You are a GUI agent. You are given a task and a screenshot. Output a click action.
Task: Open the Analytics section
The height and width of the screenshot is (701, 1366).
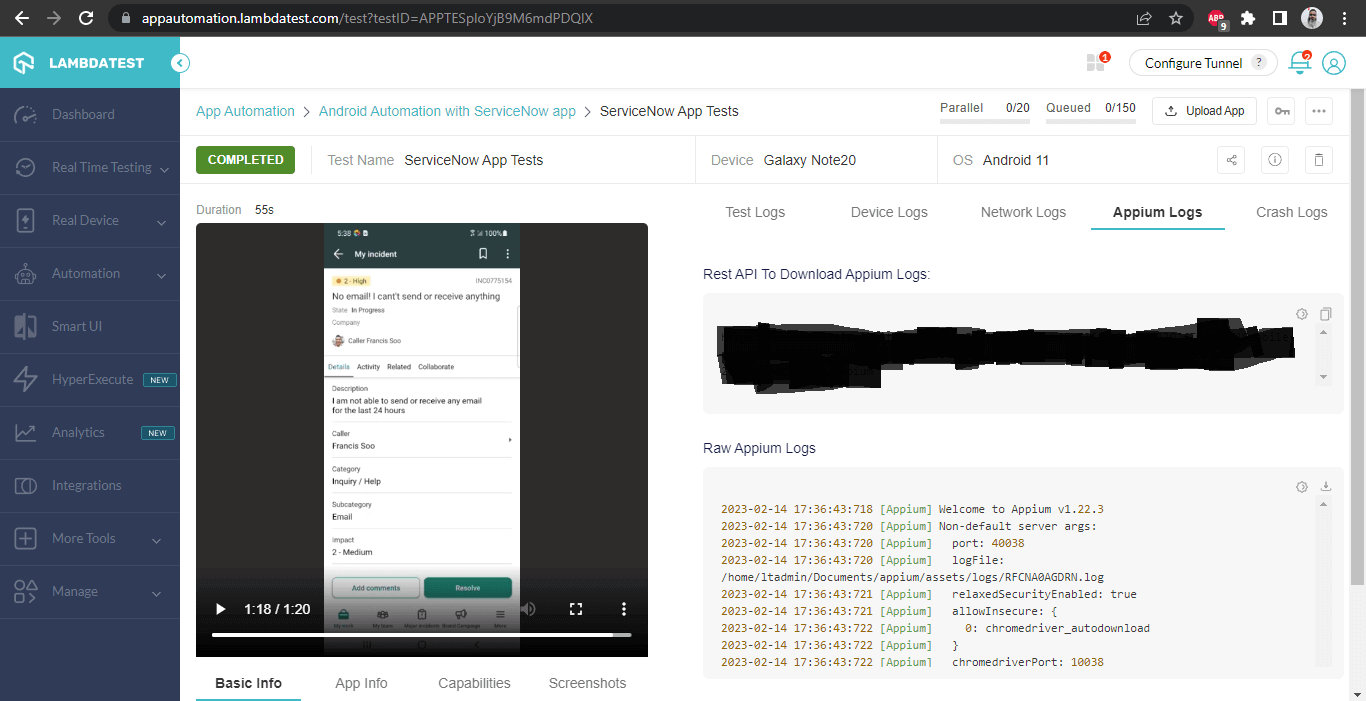tap(76, 432)
